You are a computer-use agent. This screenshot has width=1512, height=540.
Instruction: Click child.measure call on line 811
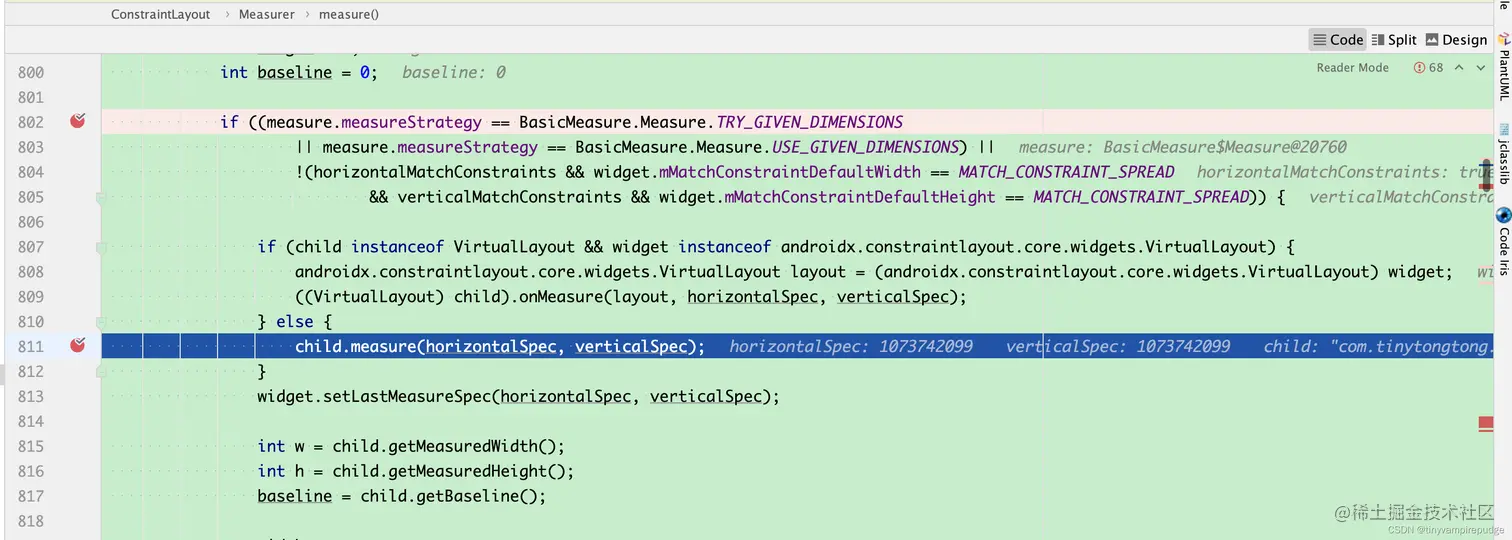click(354, 346)
